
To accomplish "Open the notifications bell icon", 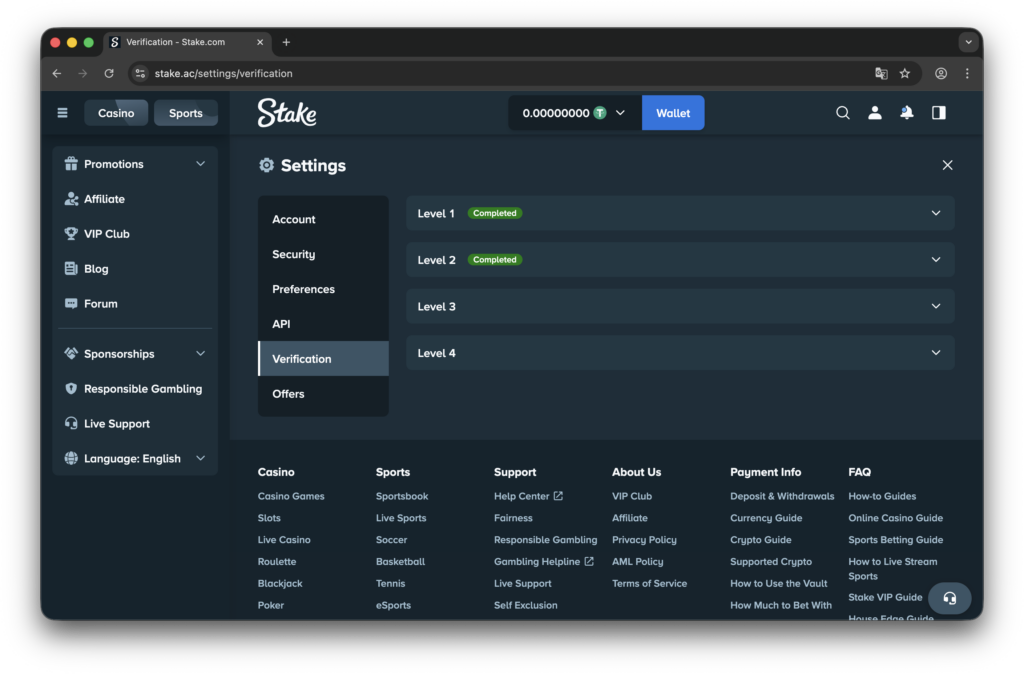I will tap(906, 113).
